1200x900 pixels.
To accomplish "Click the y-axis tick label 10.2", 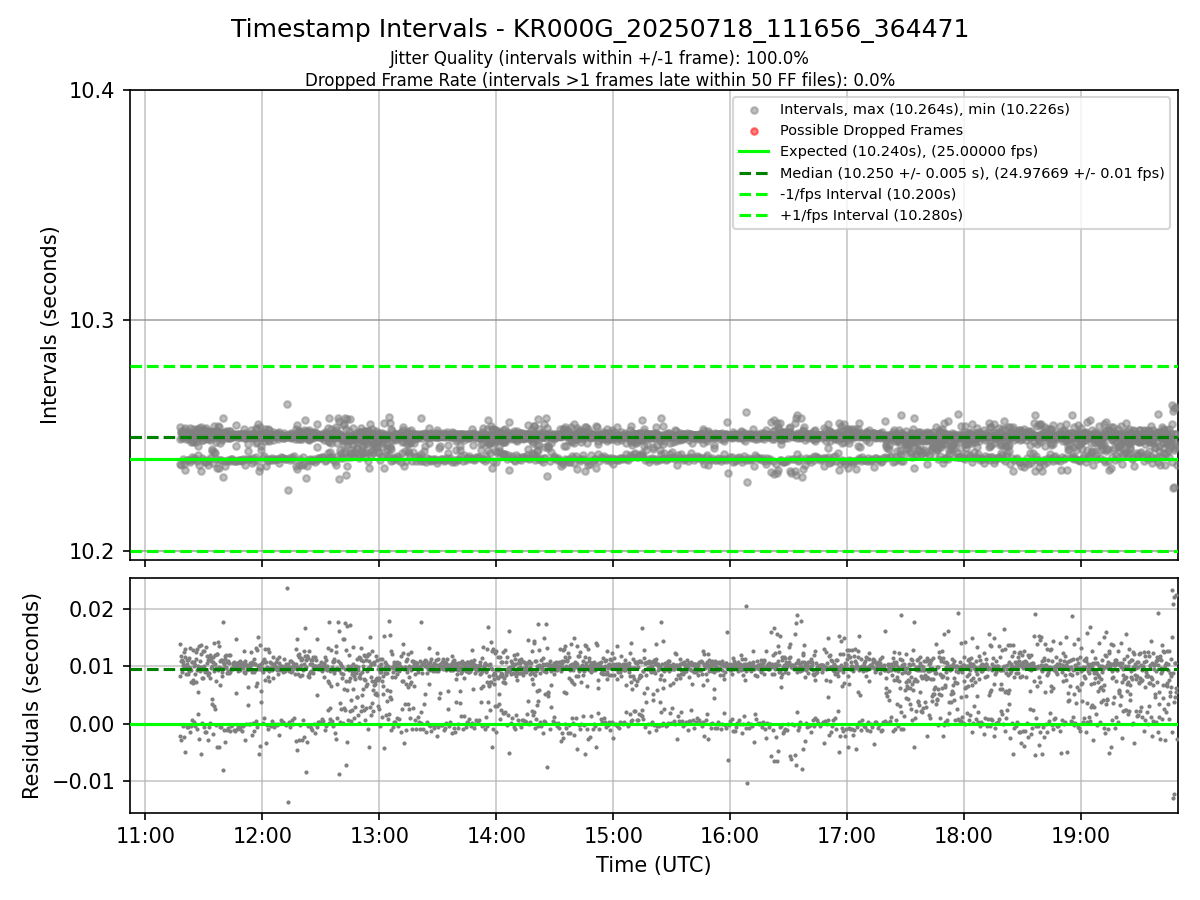I will point(92,552).
